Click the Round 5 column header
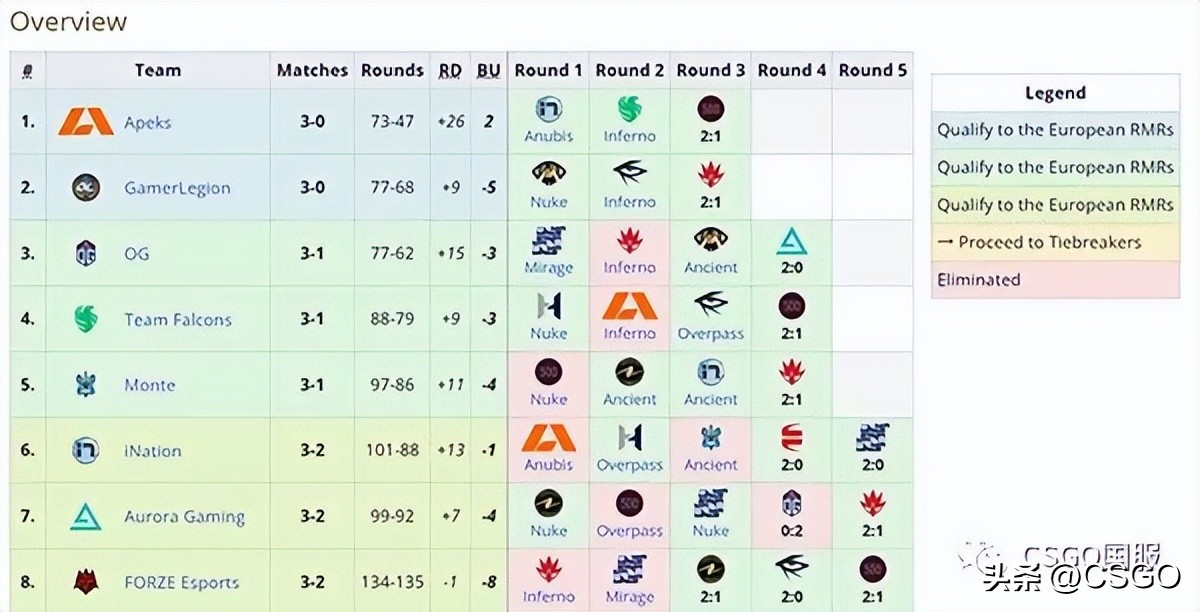Screen dimensions: 1200x612 [872, 70]
